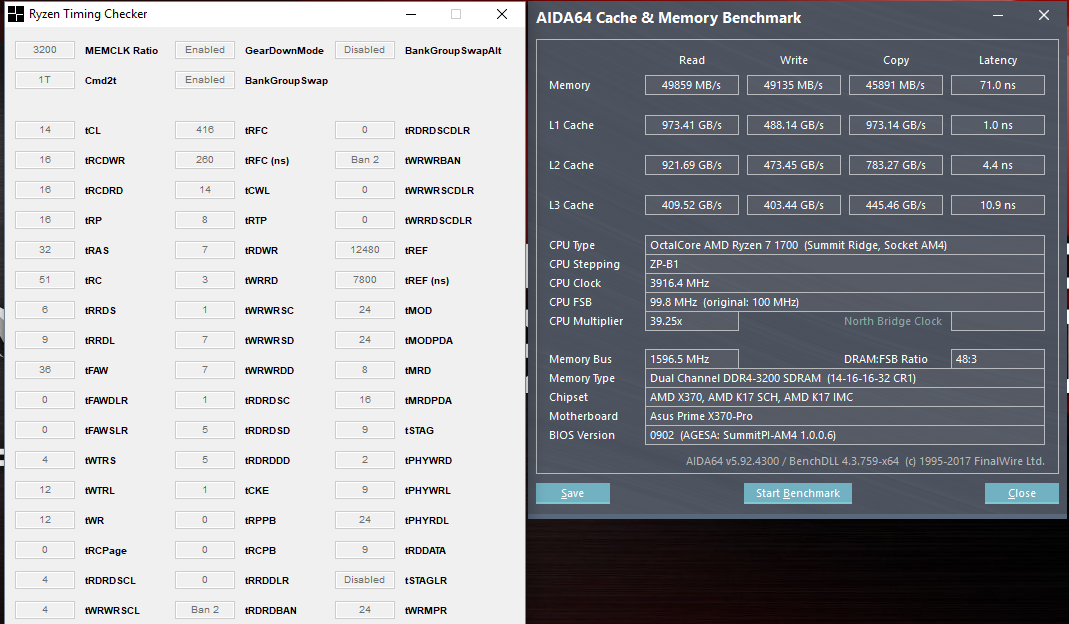
Task: Click the BankGroupSwapAlt Disabled value box
Action: click(365, 50)
